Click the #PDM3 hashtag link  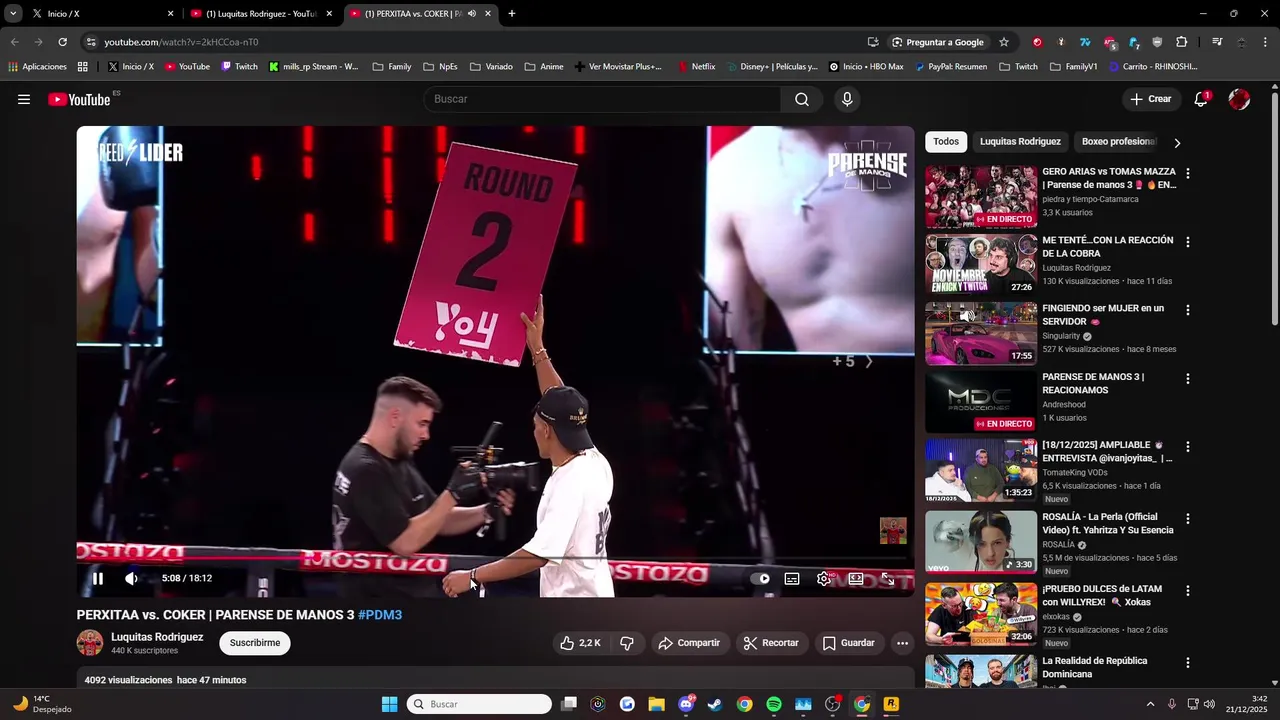tap(380, 615)
